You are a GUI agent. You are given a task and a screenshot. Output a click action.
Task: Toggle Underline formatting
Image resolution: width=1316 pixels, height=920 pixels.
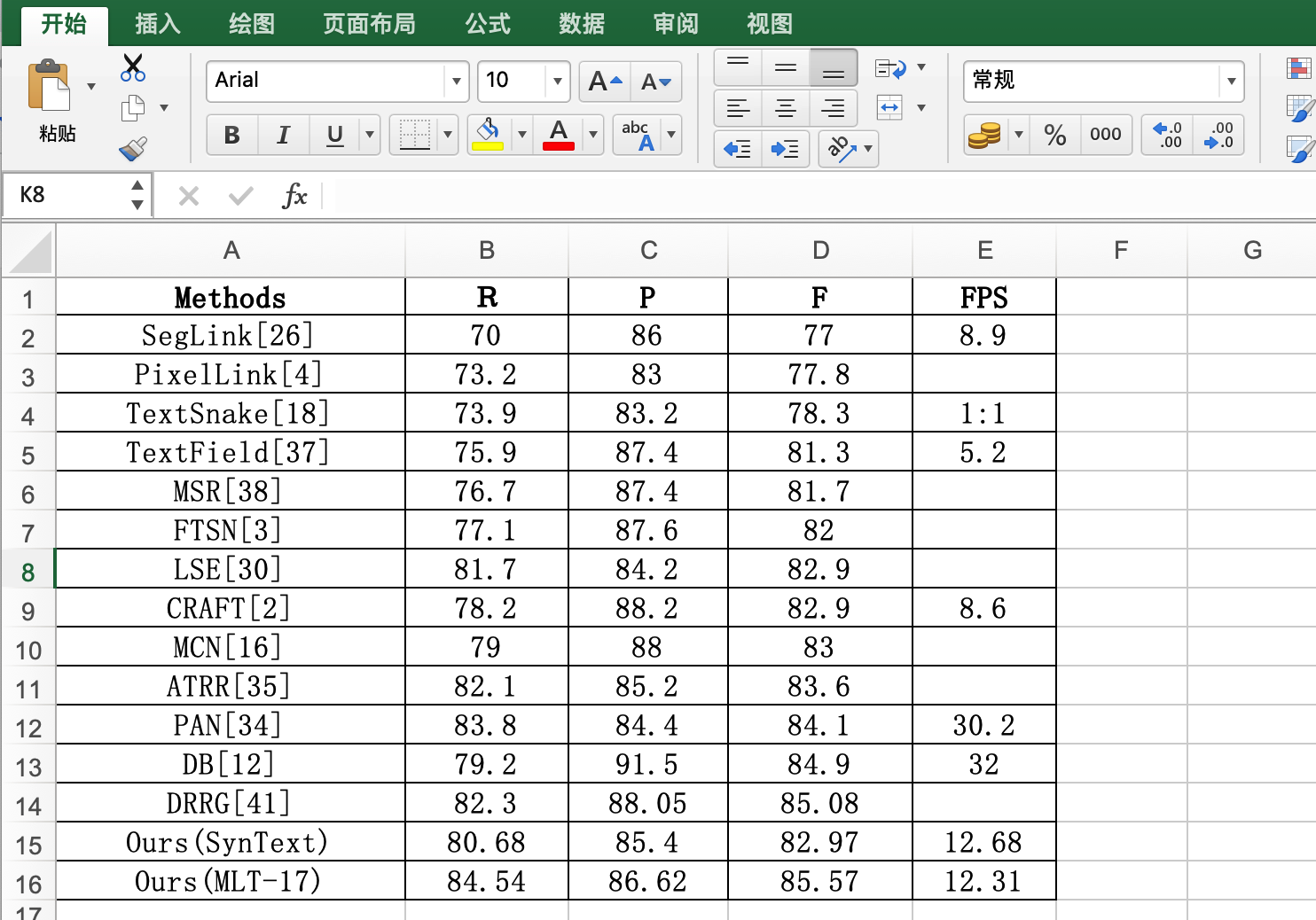click(x=335, y=135)
